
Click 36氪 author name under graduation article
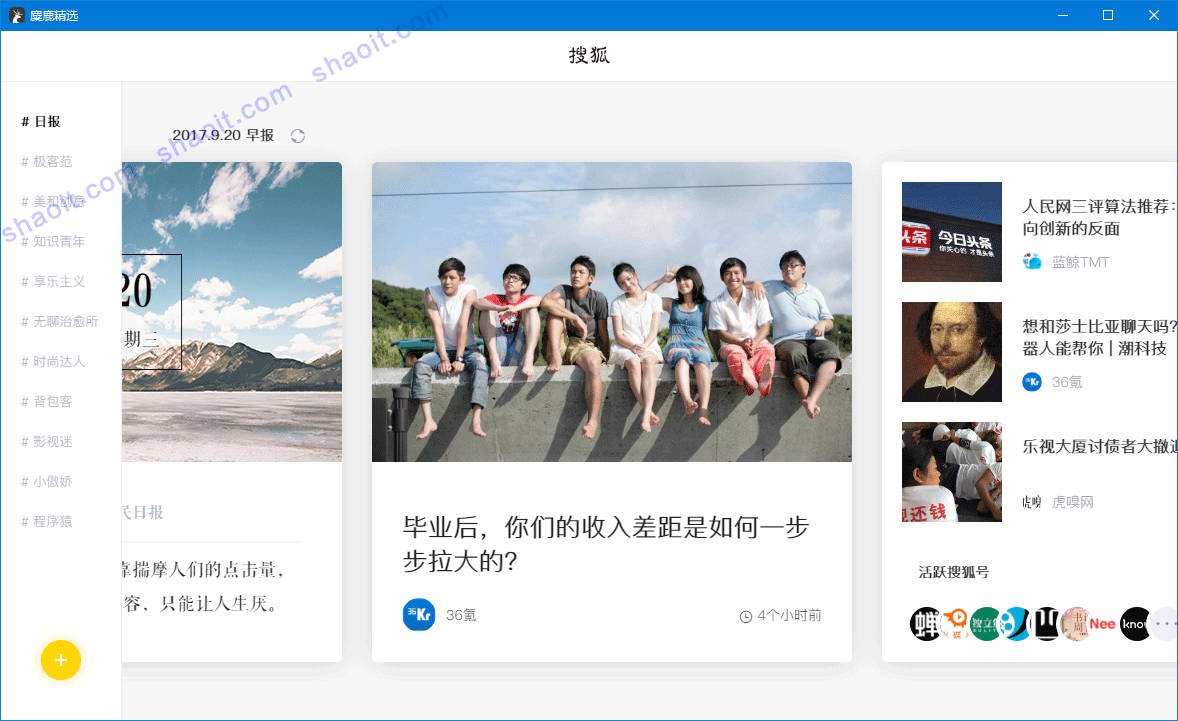point(461,615)
